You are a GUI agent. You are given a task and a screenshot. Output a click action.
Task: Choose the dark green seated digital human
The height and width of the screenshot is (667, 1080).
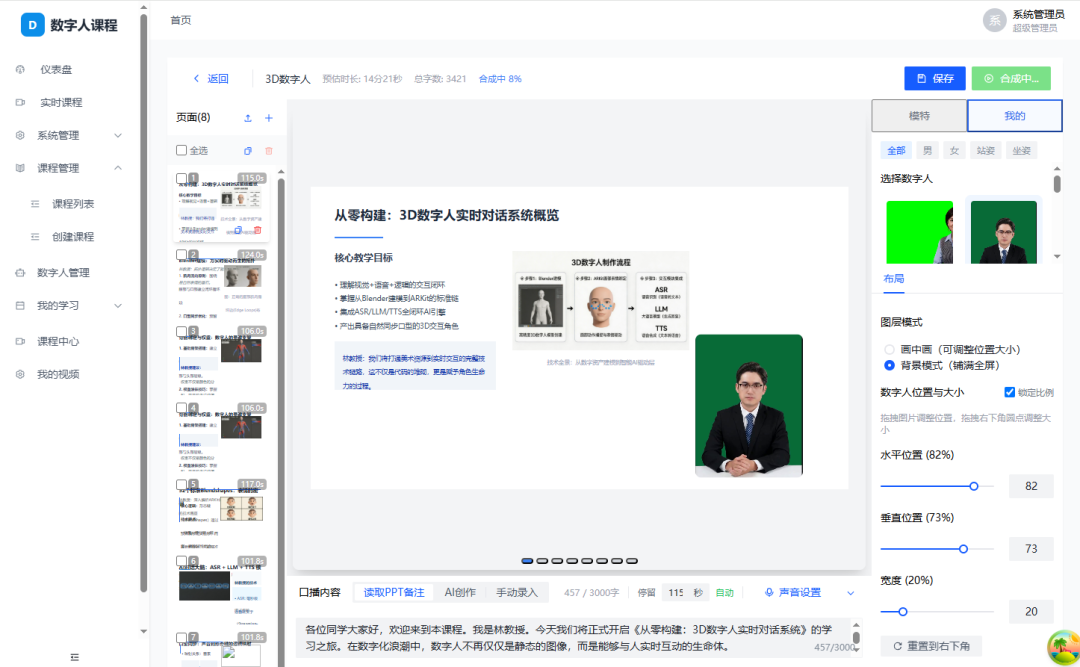(1004, 232)
